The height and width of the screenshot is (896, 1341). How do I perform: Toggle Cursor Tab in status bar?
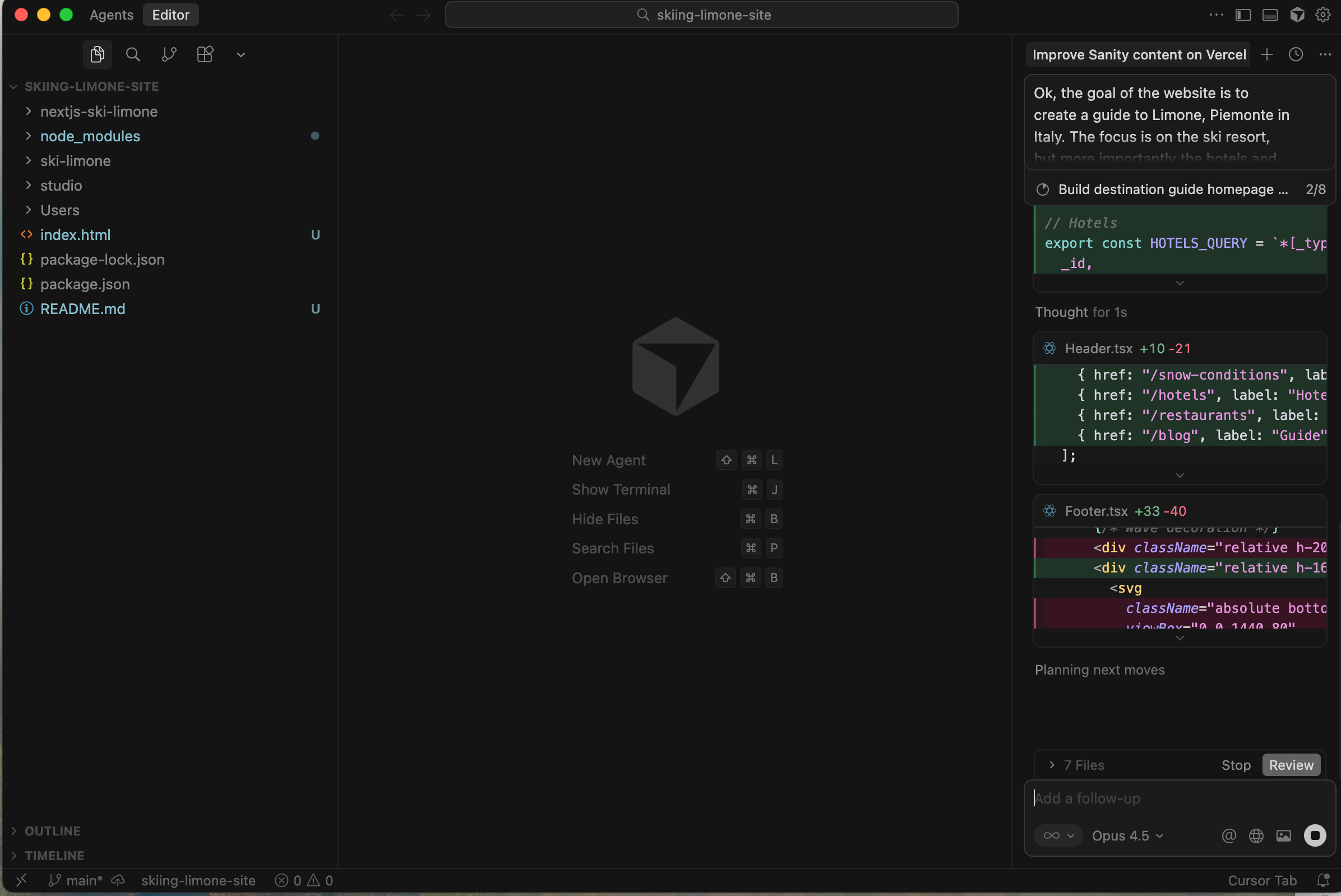(x=1261, y=880)
